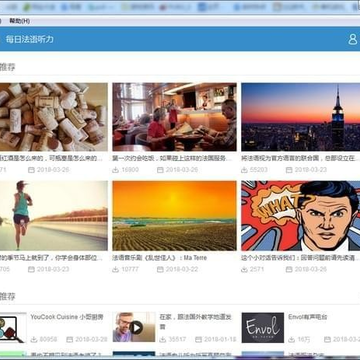Open the Empire State Building skyline thumbnail
This screenshot has width=360, height=360.
click(x=301, y=117)
